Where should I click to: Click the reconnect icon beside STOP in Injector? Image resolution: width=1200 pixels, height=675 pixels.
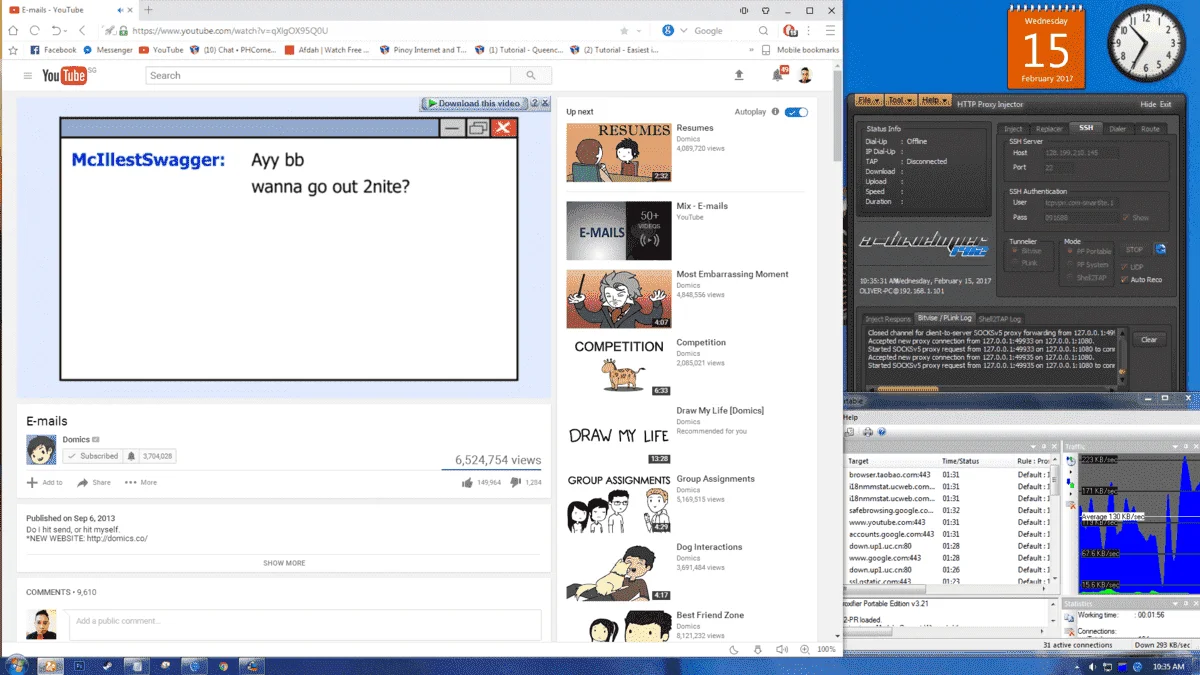click(x=1161, y=249)
